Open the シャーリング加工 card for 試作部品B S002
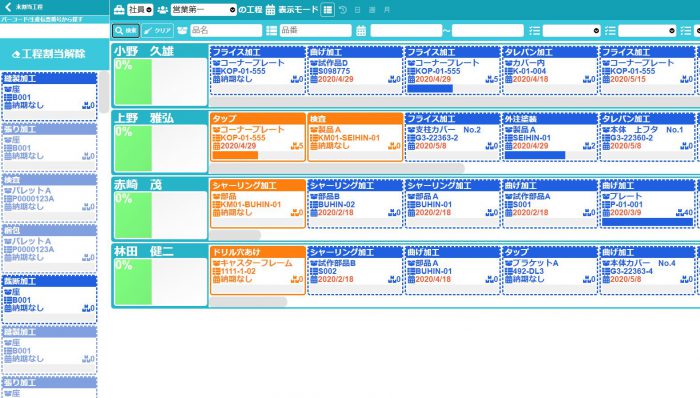The image size is (700, 398). [355, 270]
